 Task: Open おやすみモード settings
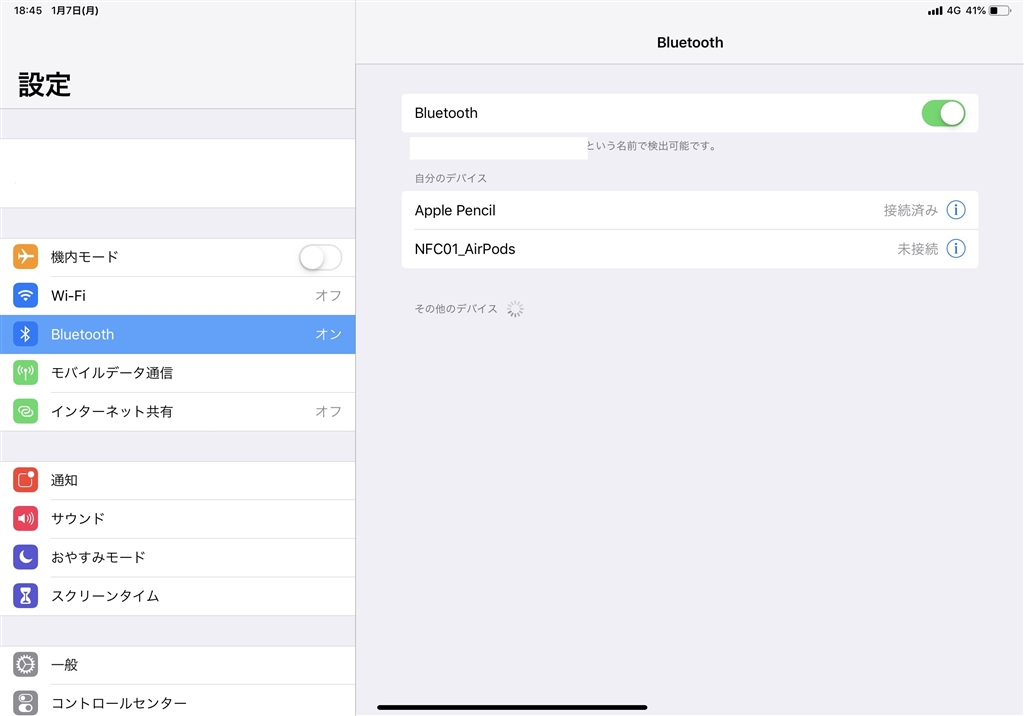(178, 557)
